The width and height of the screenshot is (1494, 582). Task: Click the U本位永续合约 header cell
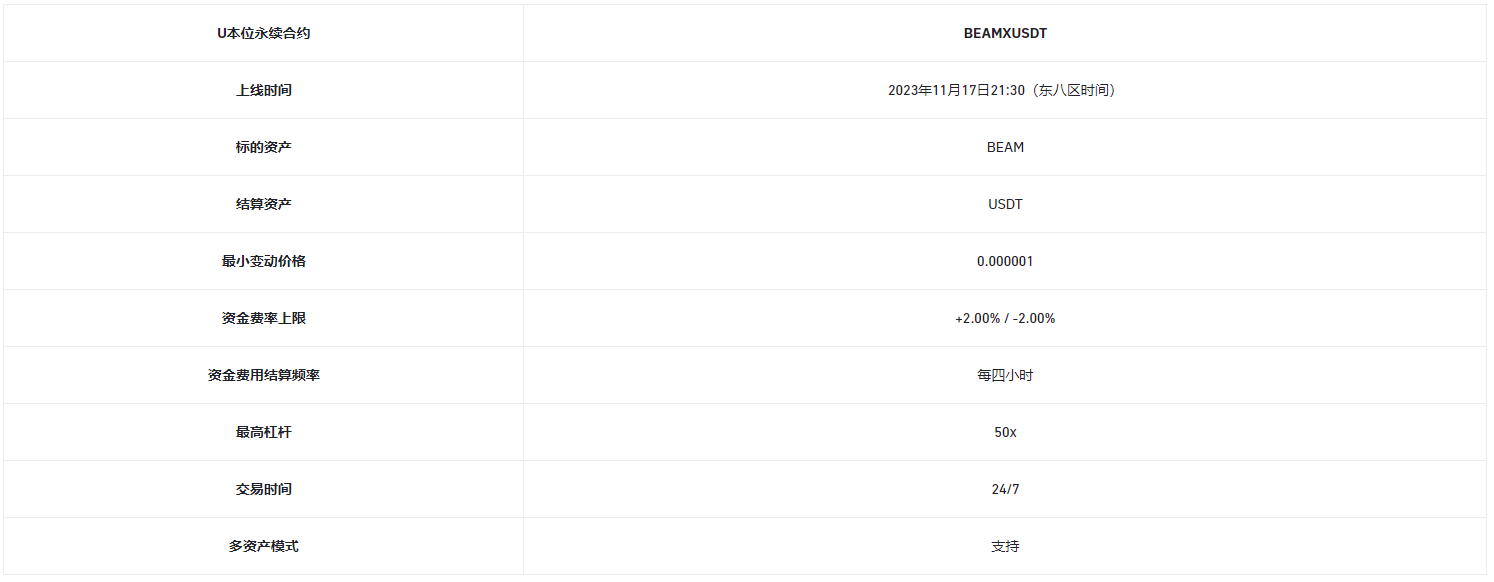pyautogui.click(x=264, y=33)
